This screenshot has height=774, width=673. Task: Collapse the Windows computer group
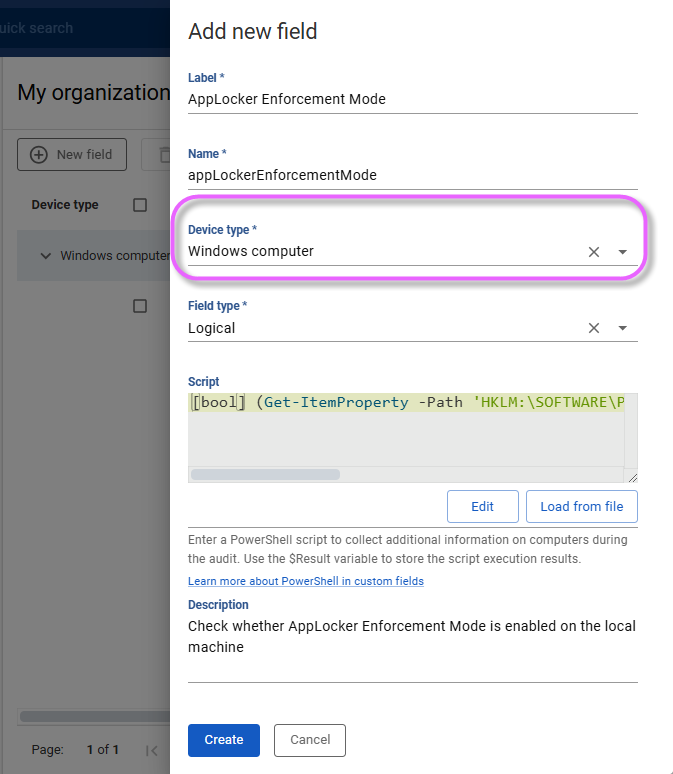[x=45, y=256]
